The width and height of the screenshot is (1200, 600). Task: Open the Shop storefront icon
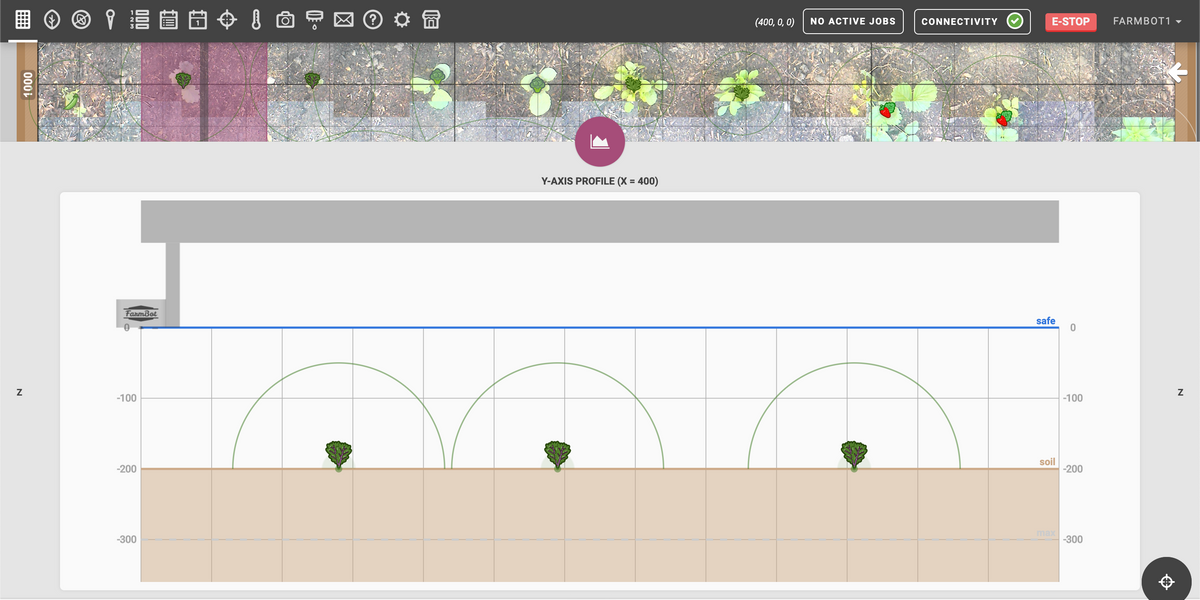pyautogui.click(x=430, y=18)
